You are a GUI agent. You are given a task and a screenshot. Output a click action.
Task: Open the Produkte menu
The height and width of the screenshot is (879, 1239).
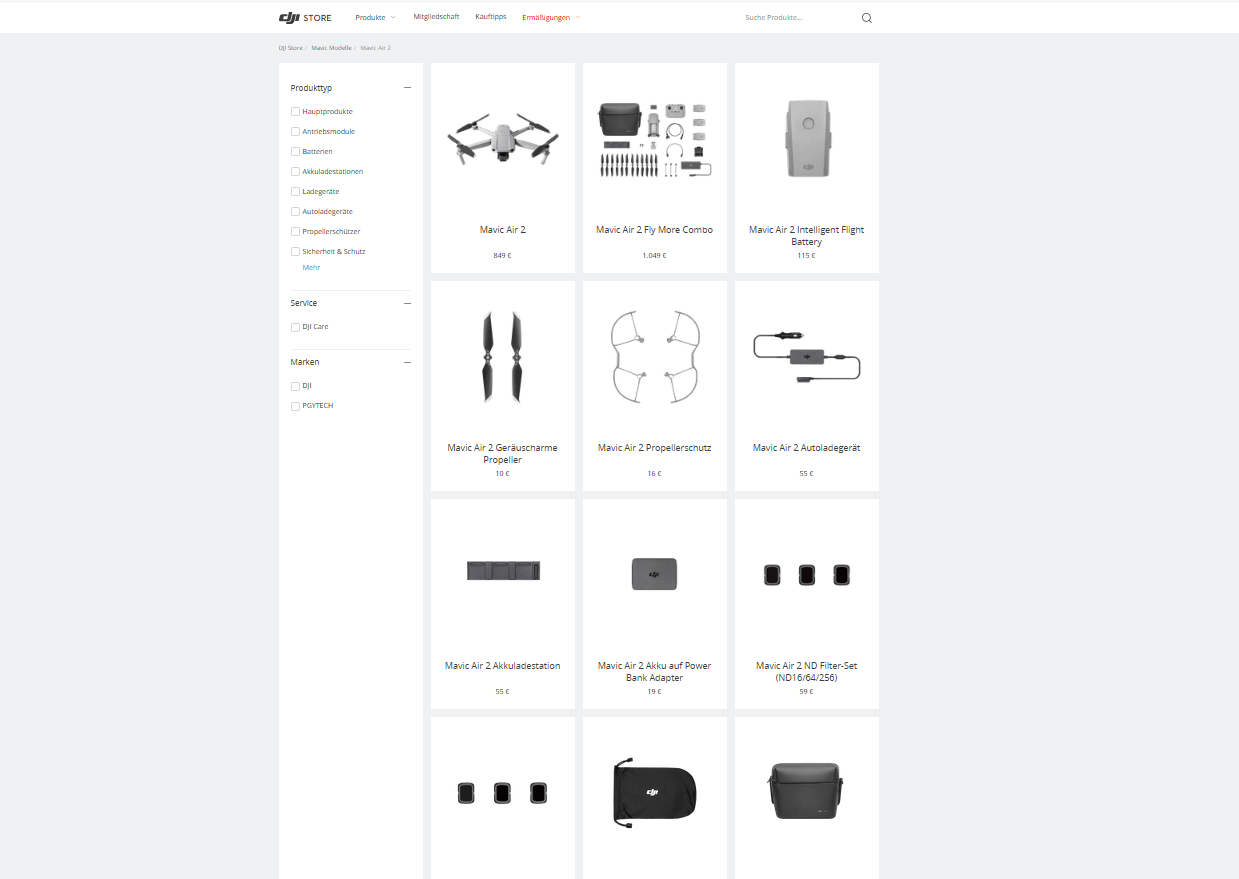(375, 17)
